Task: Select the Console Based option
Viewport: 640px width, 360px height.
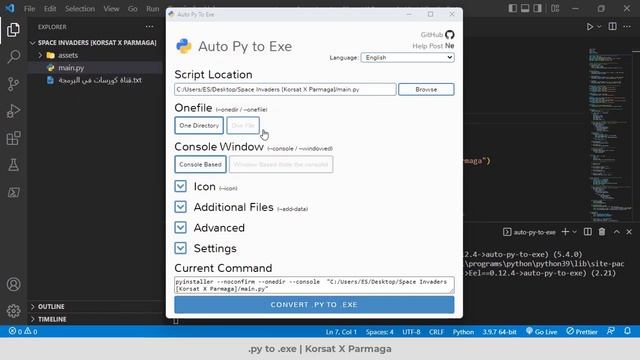Action: coord(200,164)
